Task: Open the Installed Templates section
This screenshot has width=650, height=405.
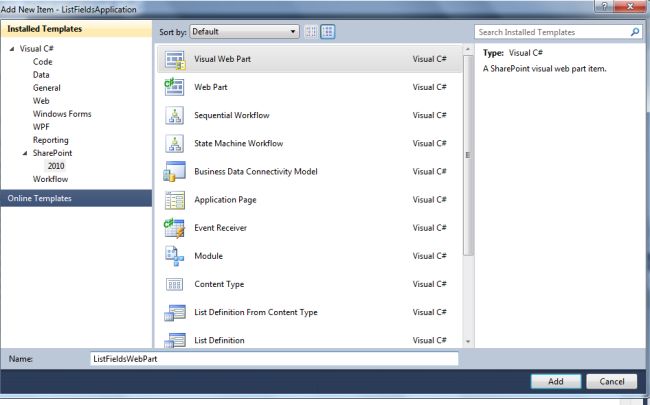Action: [76, 29]
